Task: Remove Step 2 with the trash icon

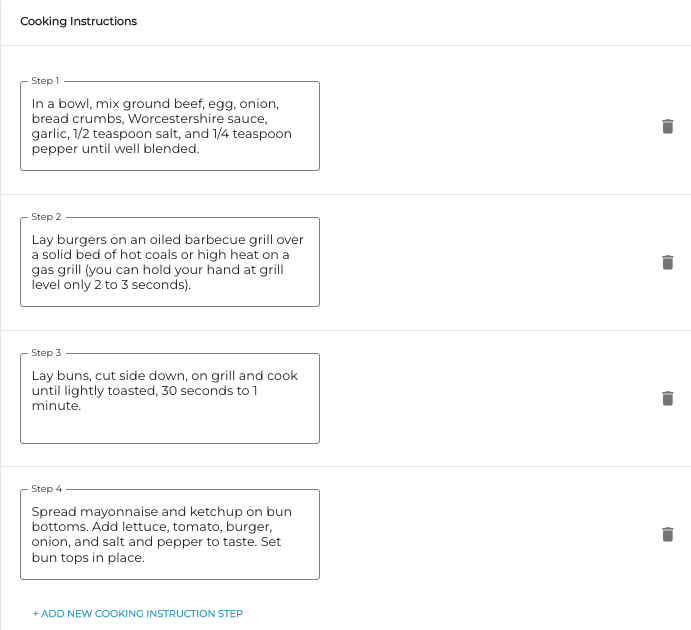Action: [x=668, y=262]
